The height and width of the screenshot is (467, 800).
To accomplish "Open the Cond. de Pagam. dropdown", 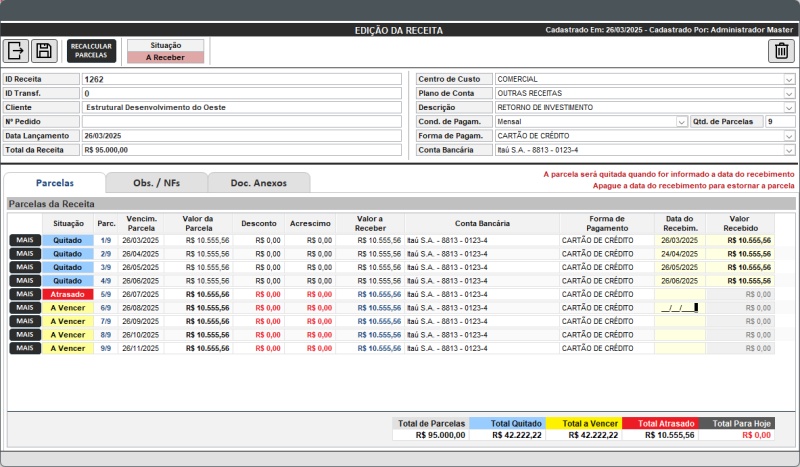I will coord(681,122).
